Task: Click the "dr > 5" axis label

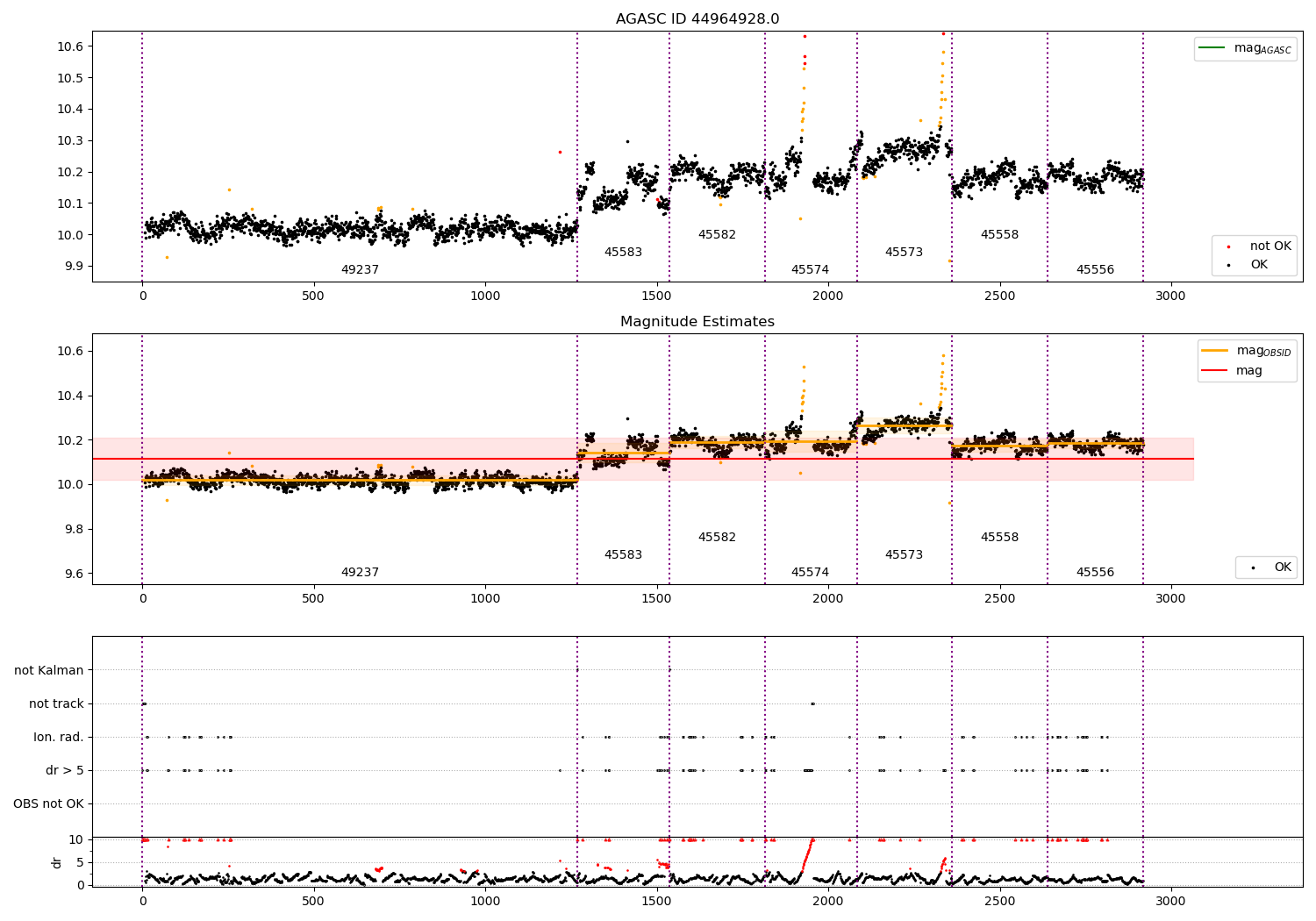Action: pos(65,771)
